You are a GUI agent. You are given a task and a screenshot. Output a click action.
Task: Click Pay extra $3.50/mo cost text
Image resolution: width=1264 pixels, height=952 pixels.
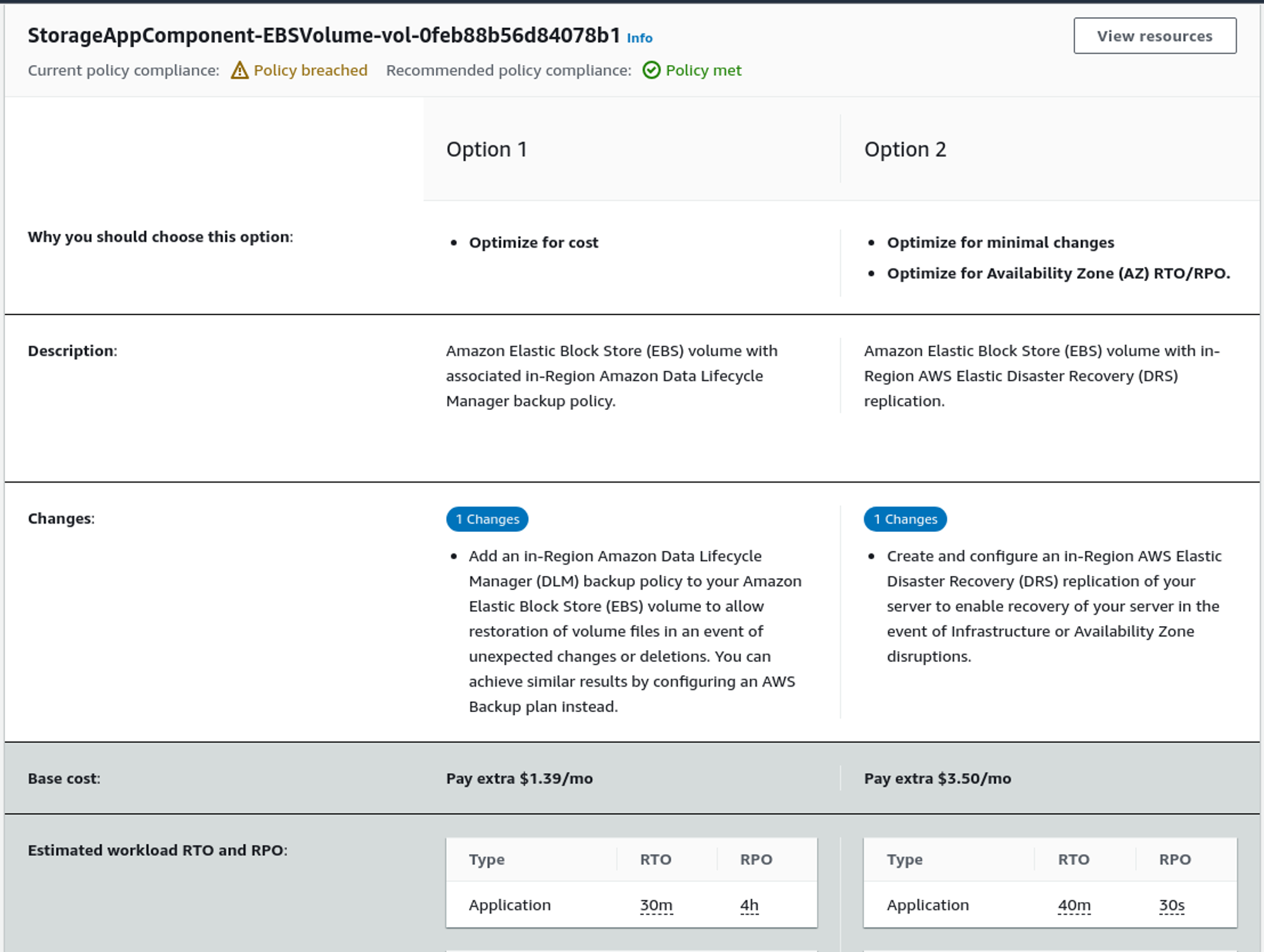coord(937,778)
